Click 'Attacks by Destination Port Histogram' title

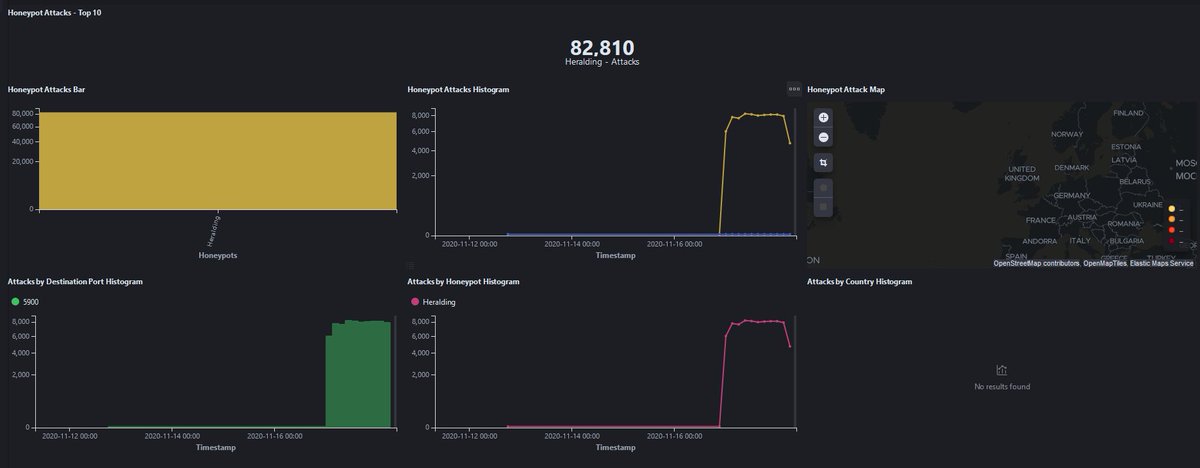click(75, 282)
